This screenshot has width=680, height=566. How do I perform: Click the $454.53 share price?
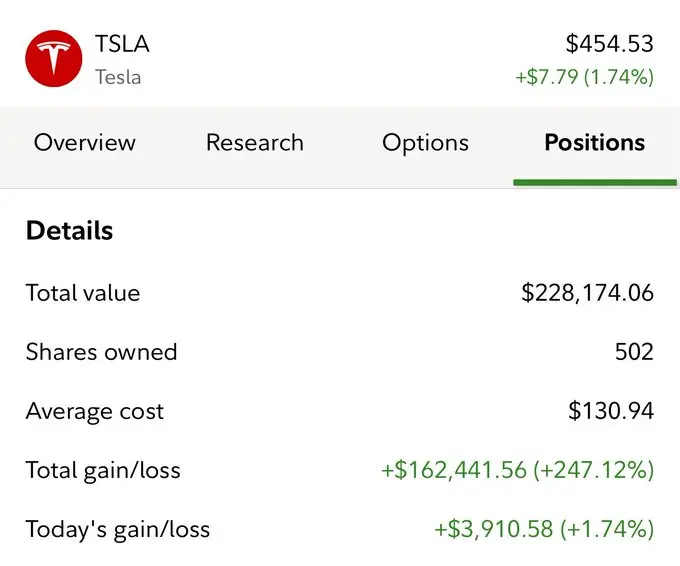point(609,44)
